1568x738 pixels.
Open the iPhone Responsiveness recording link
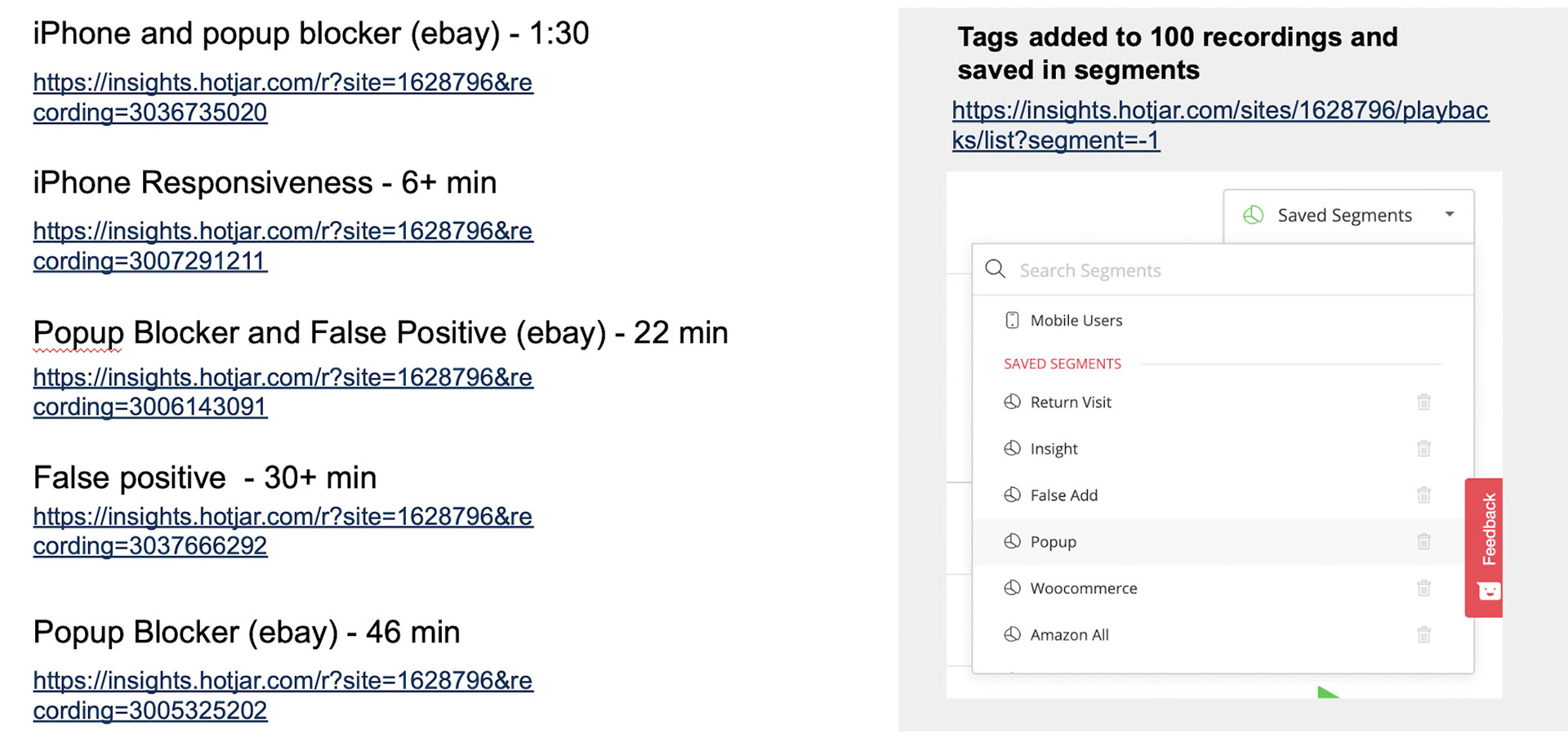(x=283, y=246)
